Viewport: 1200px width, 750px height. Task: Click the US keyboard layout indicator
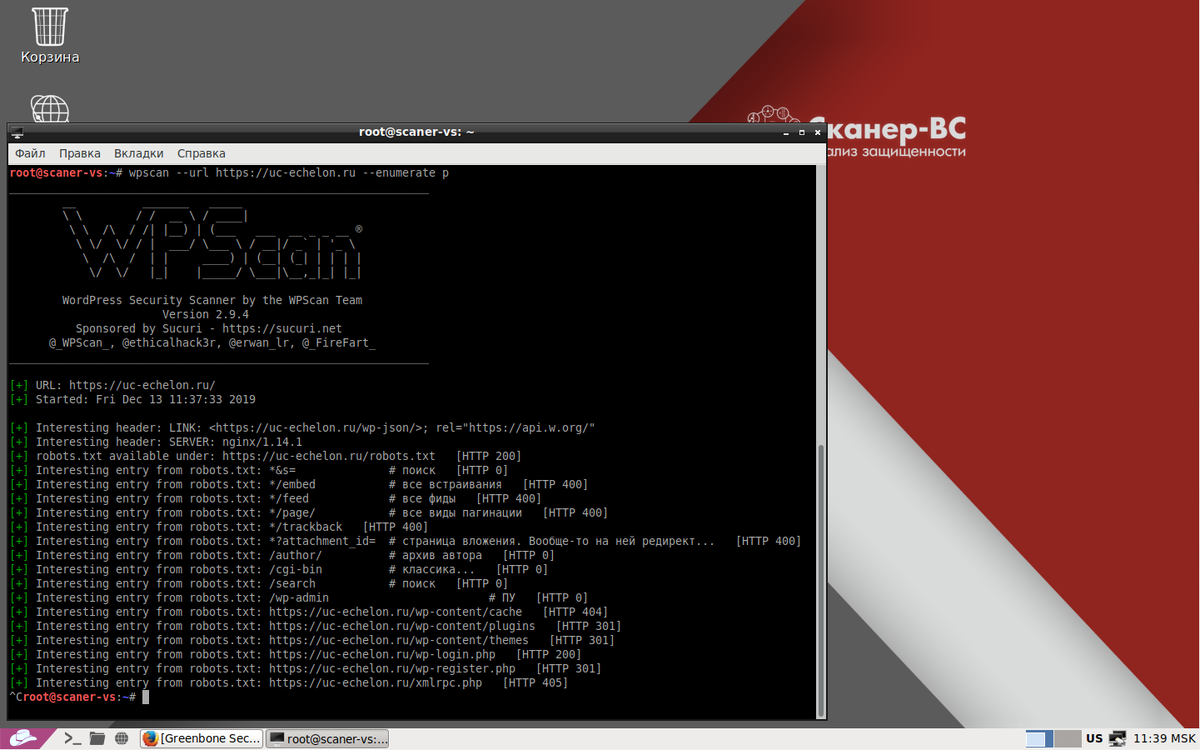tap(1094, 739)
